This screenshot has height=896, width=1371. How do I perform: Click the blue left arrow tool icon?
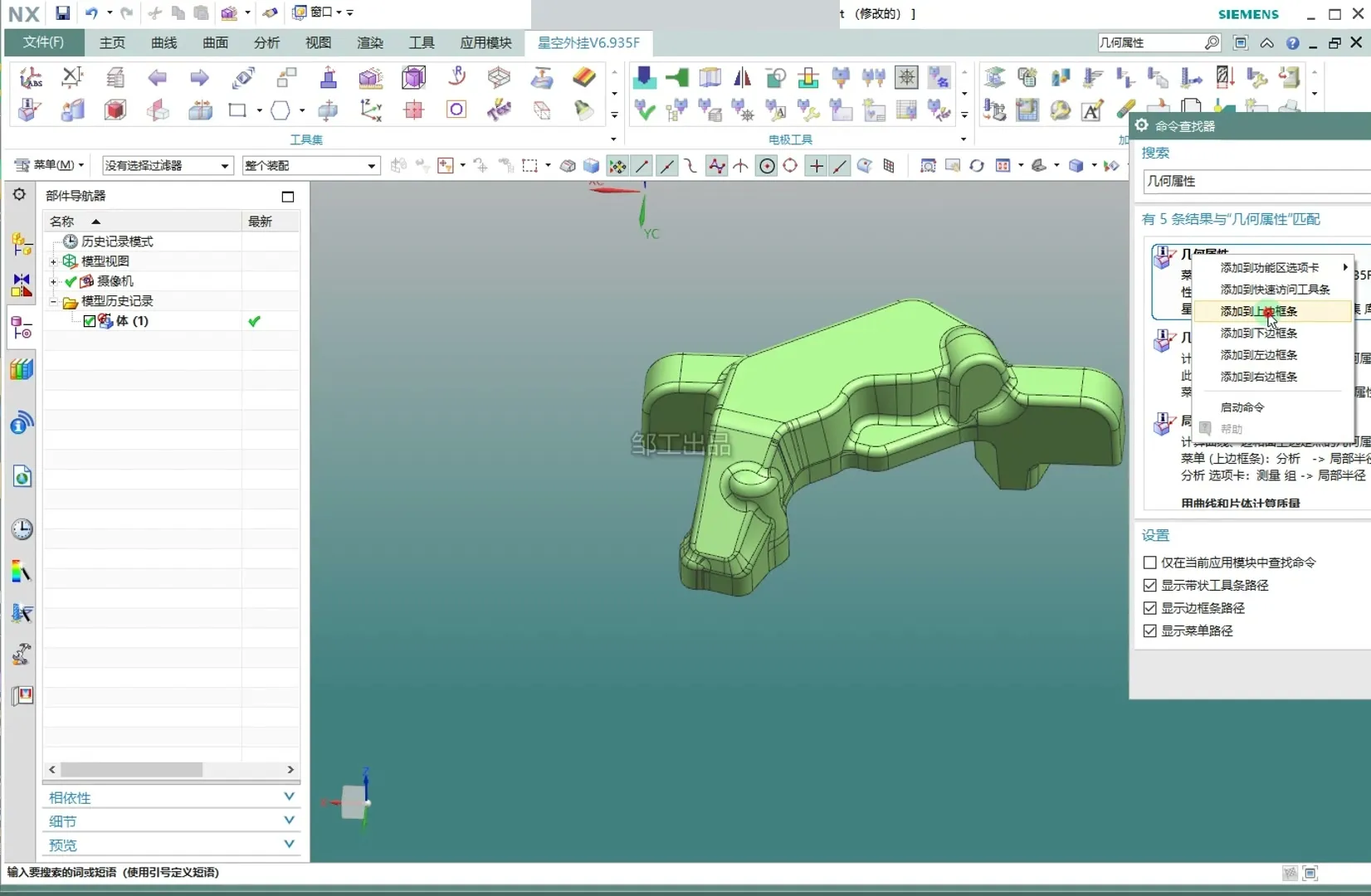click(157, 78)
